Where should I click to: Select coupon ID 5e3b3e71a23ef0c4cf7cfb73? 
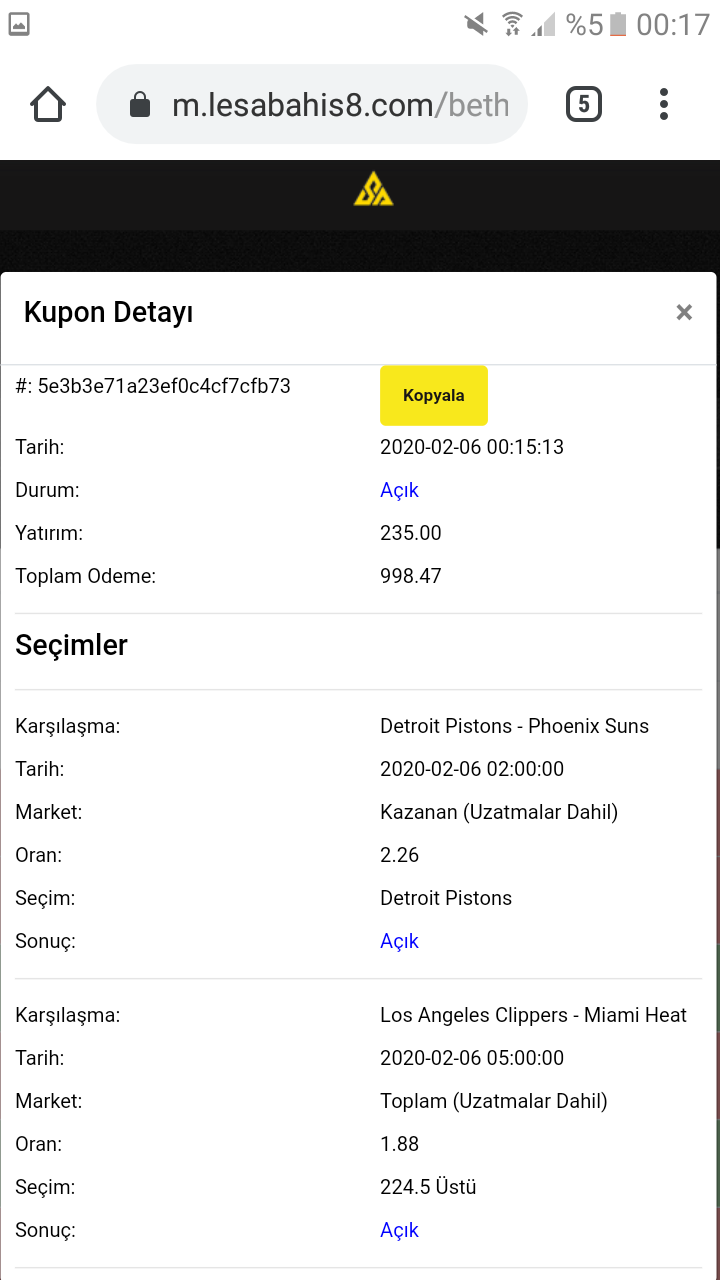coord(164,386)
